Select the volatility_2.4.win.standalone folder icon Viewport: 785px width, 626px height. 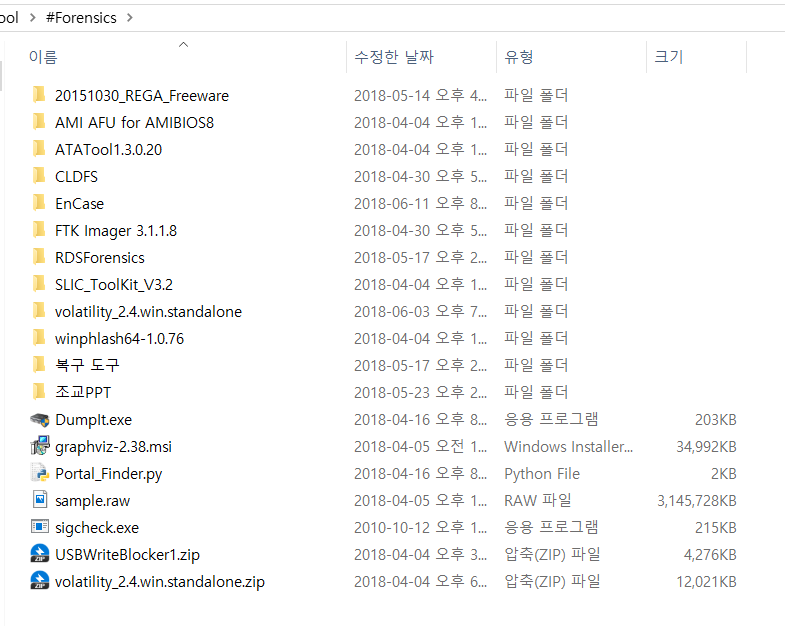coord(39,311)
